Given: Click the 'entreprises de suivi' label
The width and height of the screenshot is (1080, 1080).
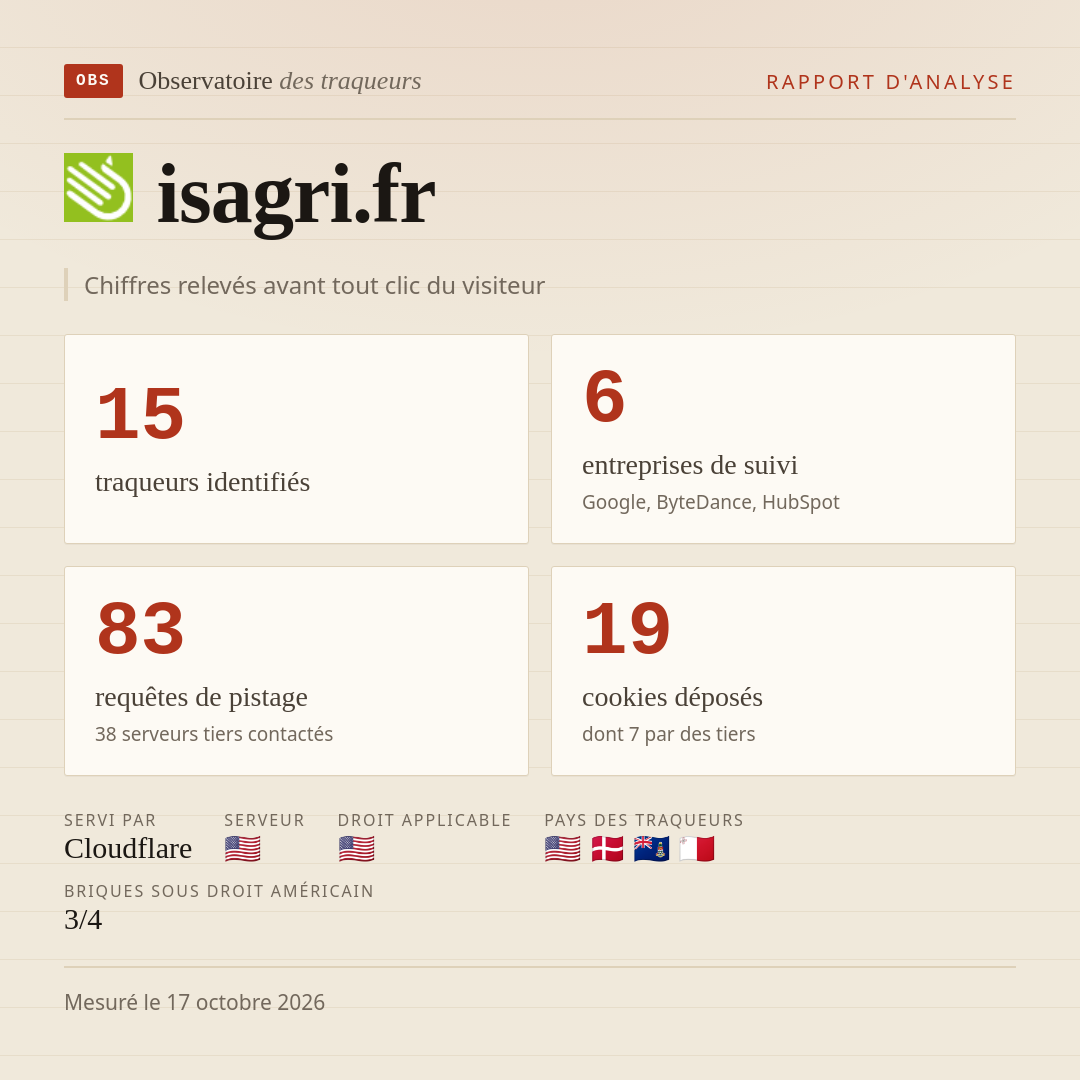Looking at the screenshot, I should [x=689, y=465].
